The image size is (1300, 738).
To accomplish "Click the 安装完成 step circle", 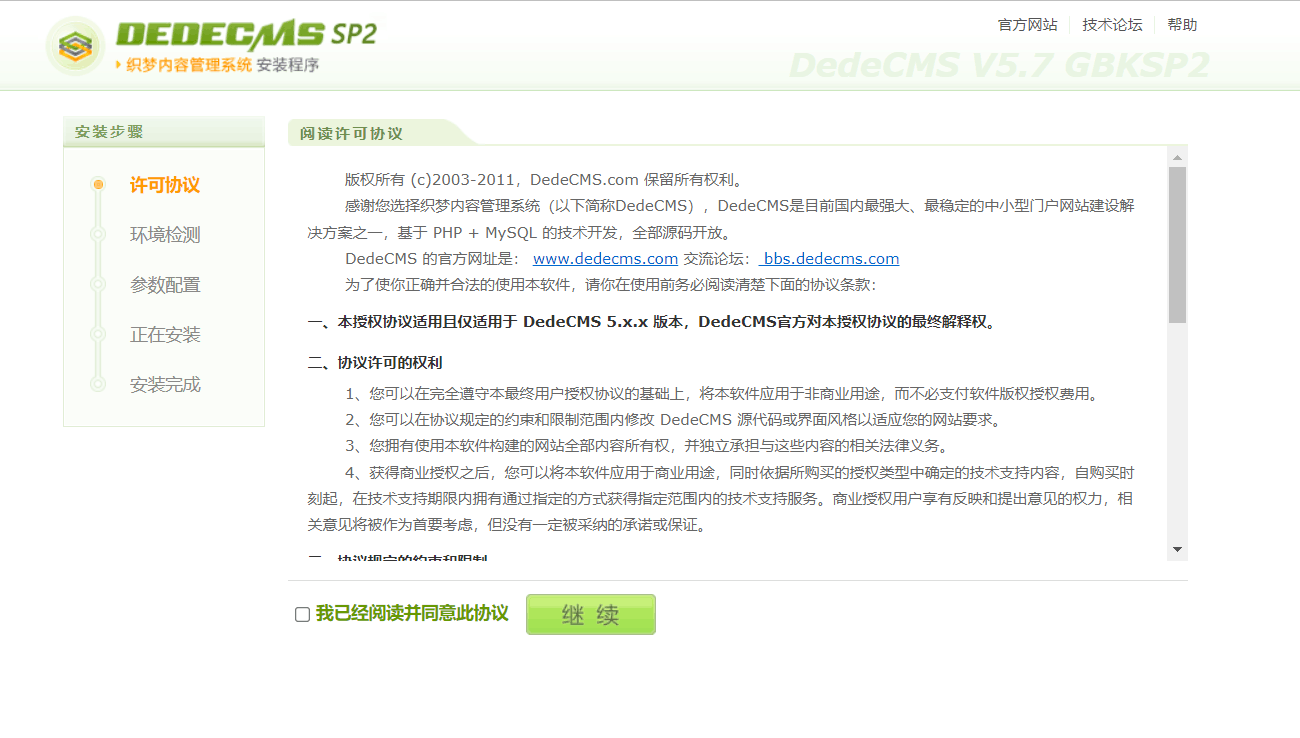I will [x=97, y=384].
